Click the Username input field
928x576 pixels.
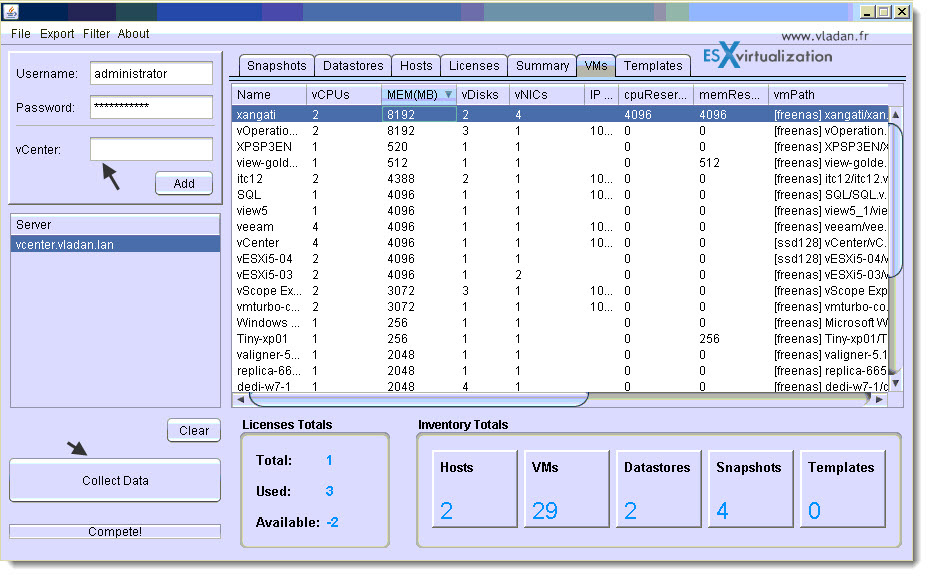tap(152, 73)
